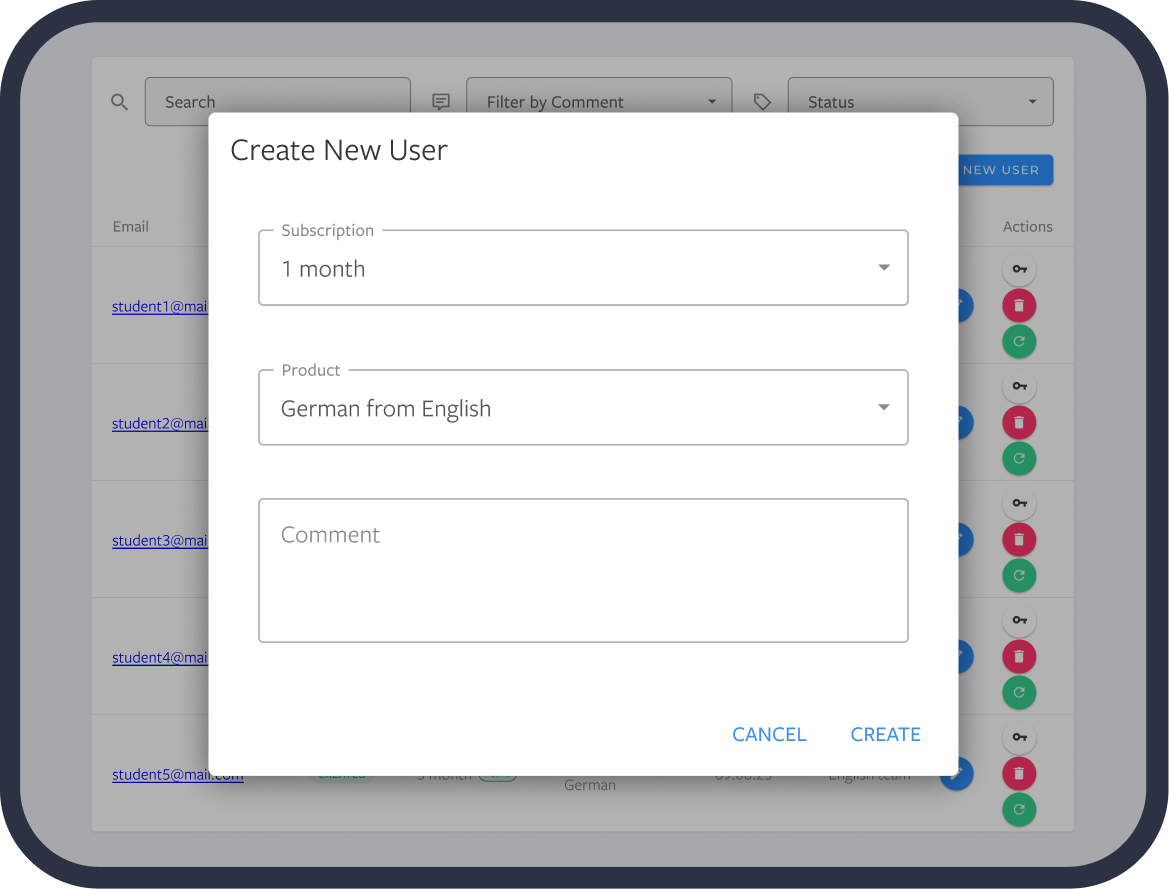Open the student1@mail.com email link
Screen dimensions: 1169x889
(160, 306)
